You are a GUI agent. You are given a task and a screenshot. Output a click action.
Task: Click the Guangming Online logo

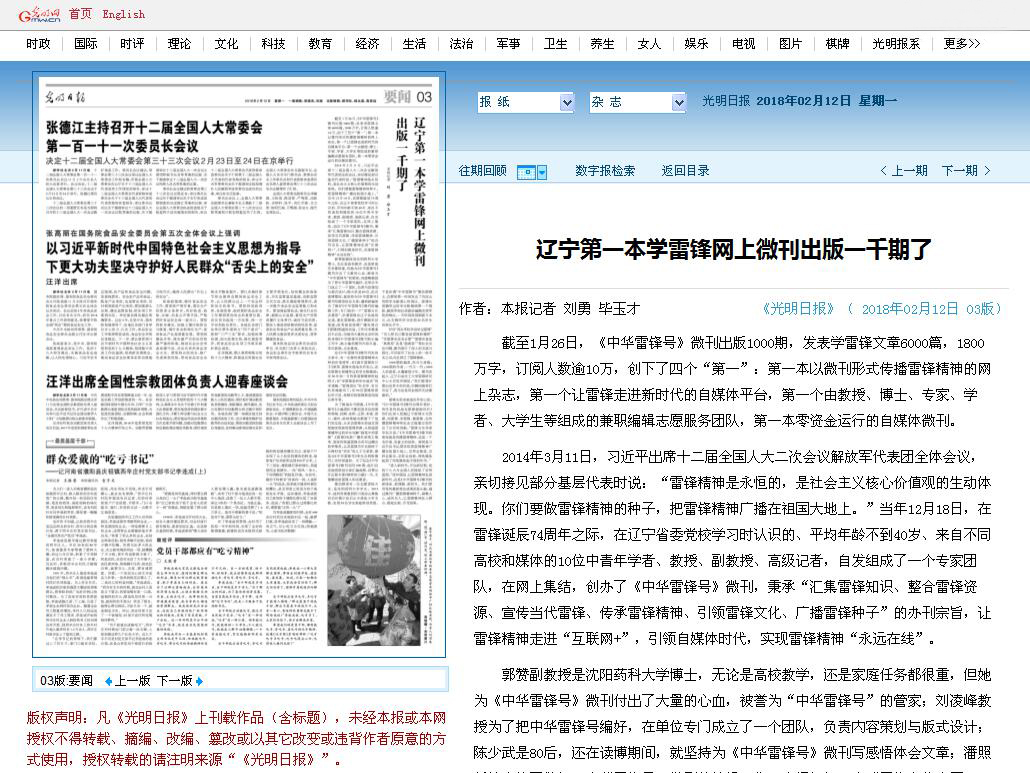pos(39,14)
